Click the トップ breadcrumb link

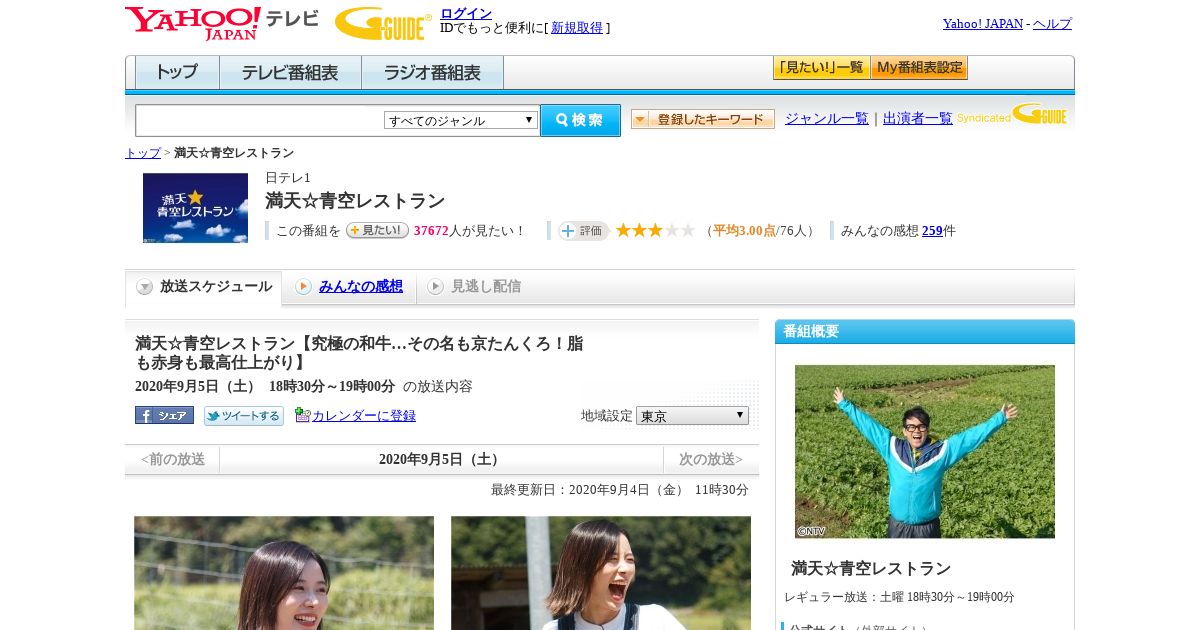(143, 153)
